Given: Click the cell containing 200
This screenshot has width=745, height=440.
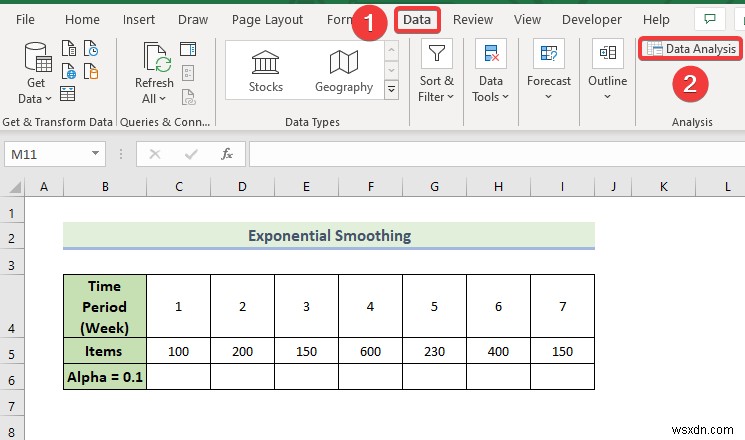Looking at the screenshot, I should [x=242, y=351].
